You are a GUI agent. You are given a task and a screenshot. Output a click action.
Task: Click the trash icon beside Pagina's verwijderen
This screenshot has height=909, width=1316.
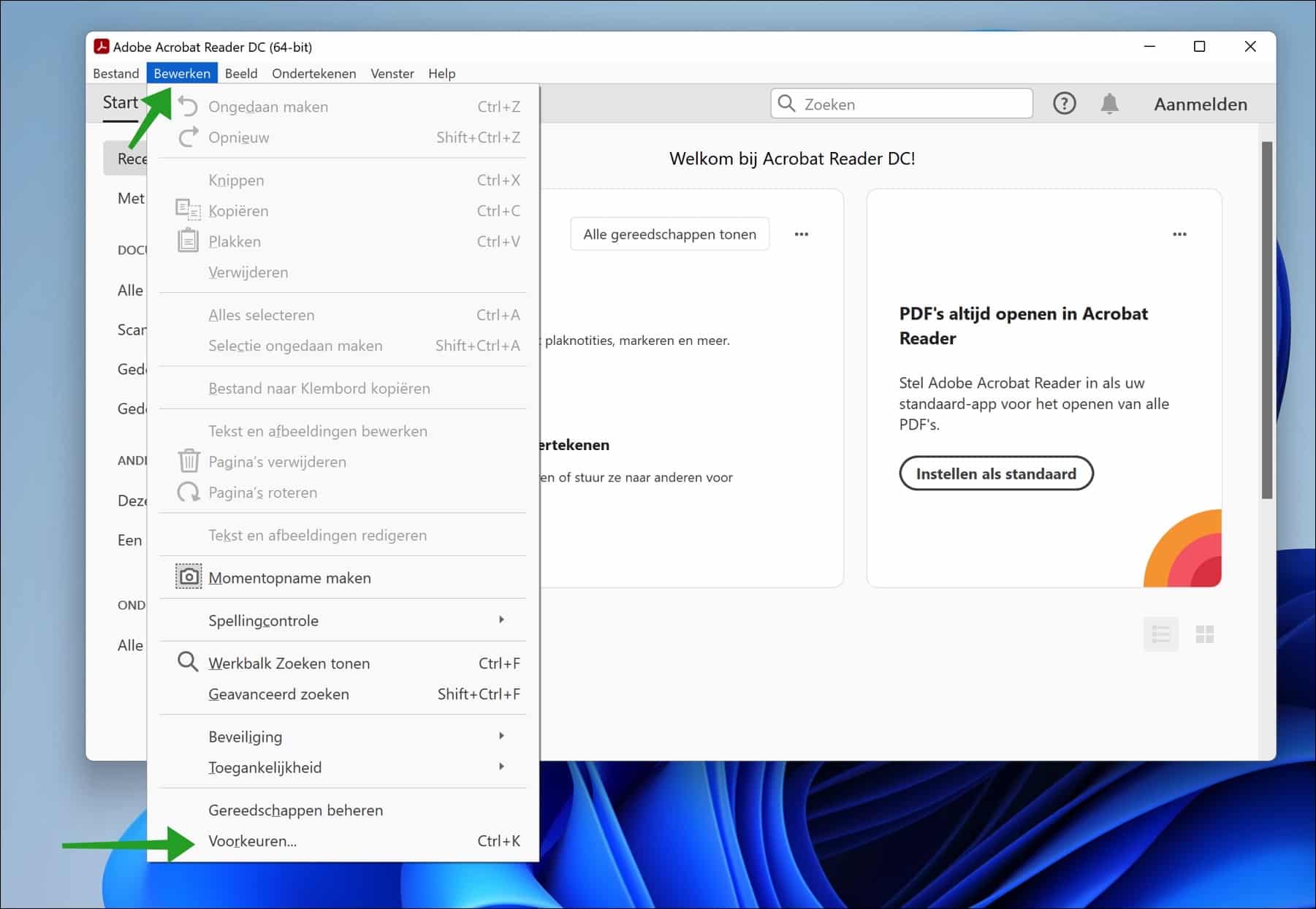point(189,461)
